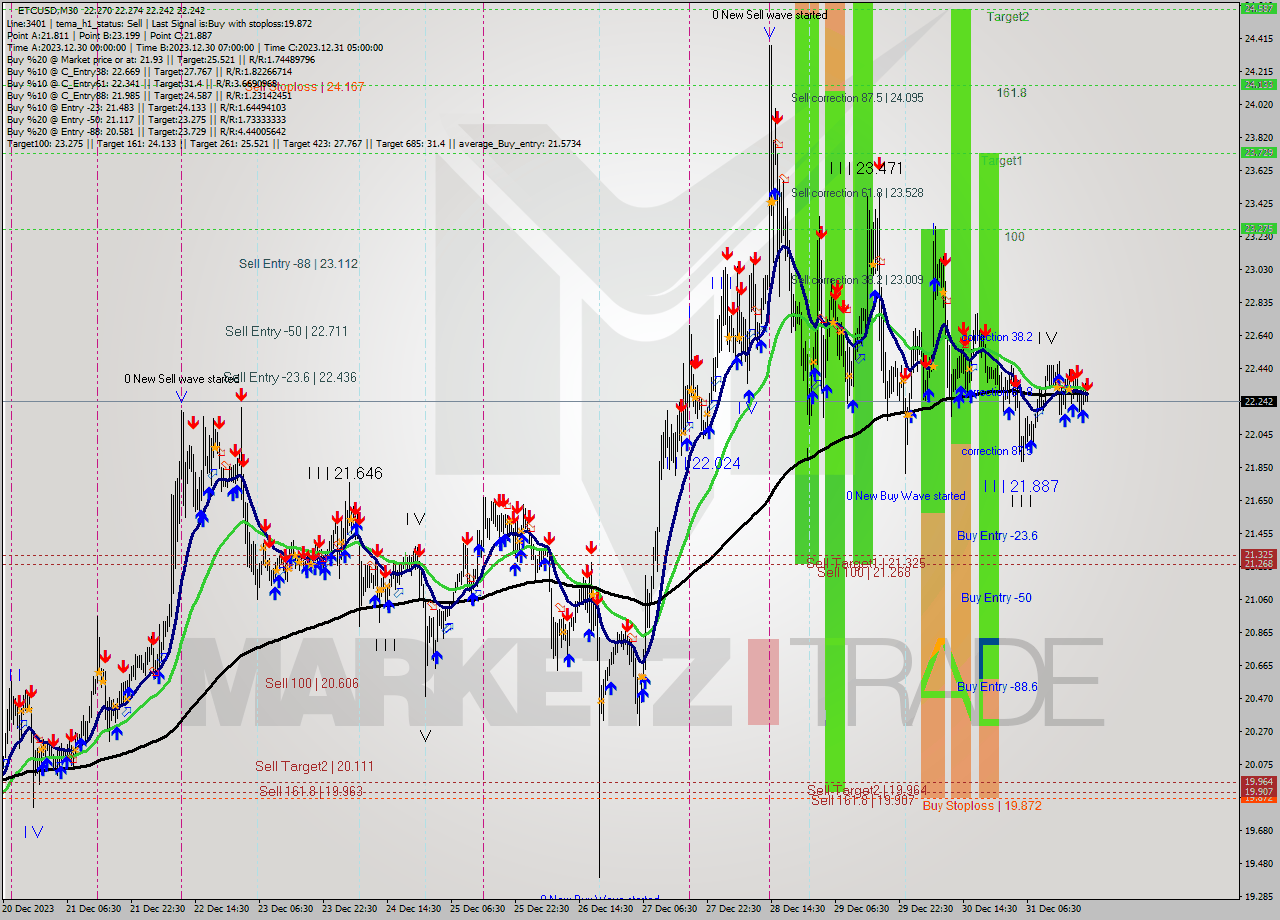Viewport: 1280px width, 920px height.
Task: Click the '30 Dec 14:30' time label
Action: tap(989, 909)
